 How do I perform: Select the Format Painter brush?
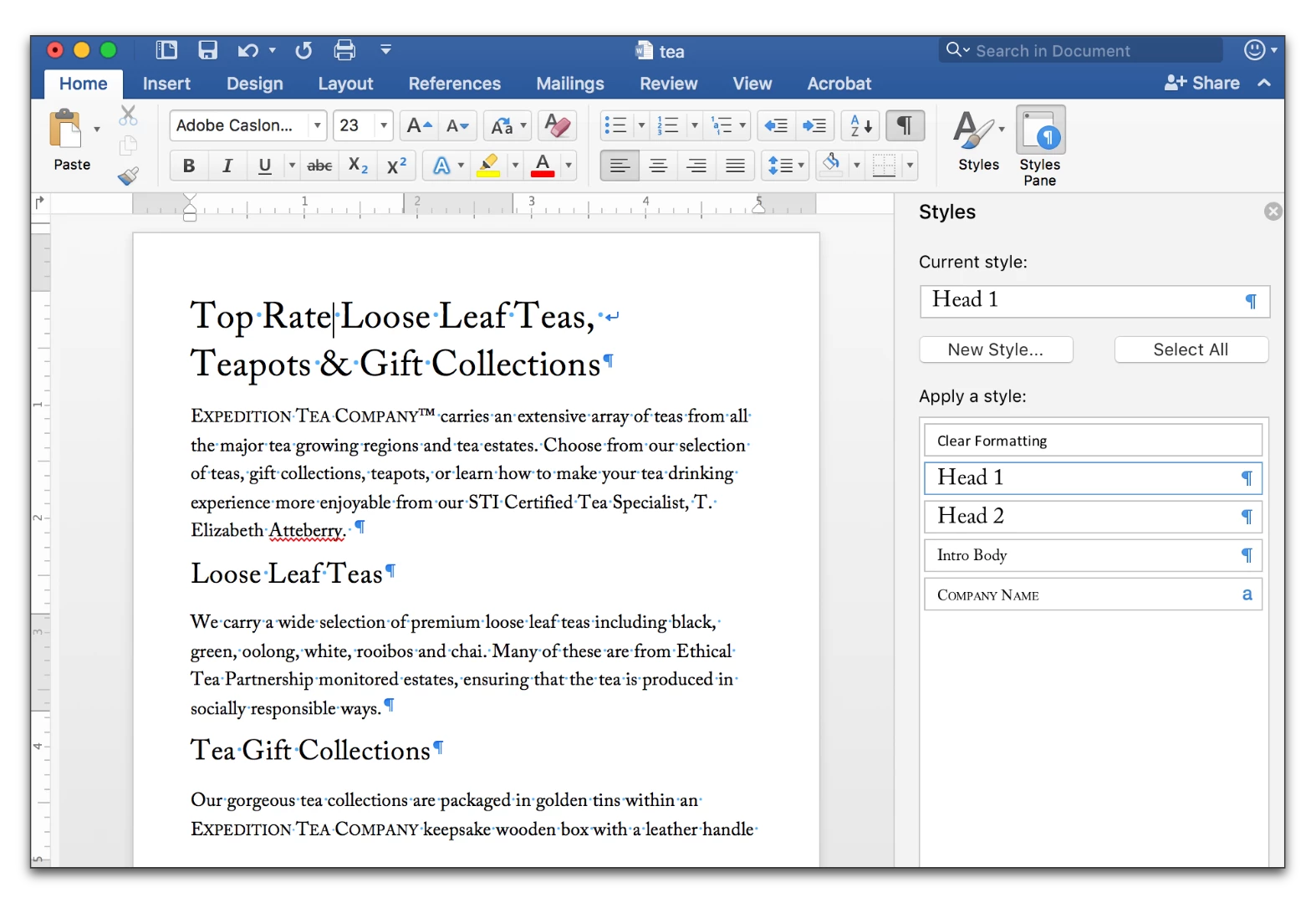[x=128, y=176]
